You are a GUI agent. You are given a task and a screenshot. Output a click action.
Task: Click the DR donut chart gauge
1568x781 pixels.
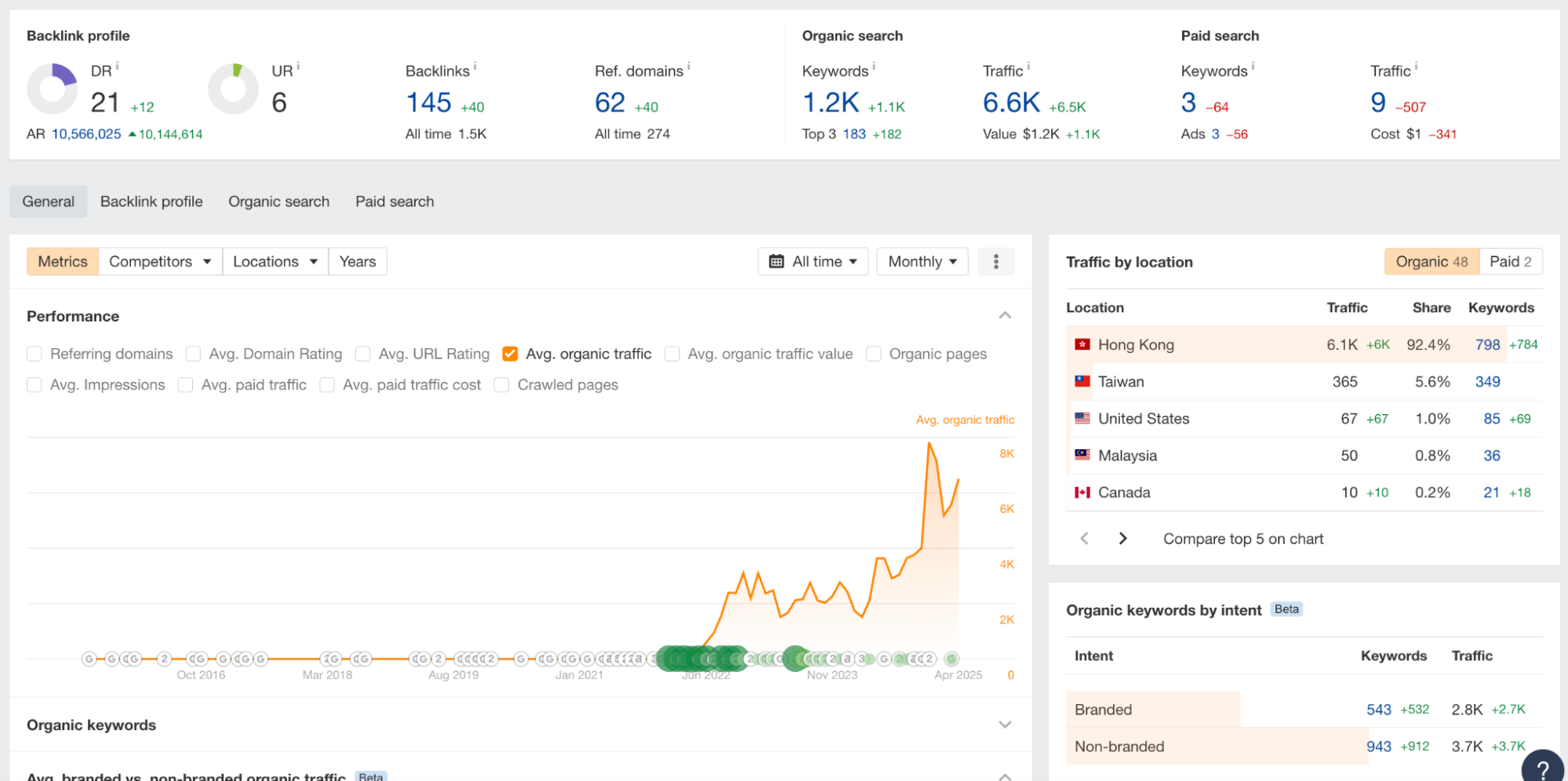[52, 89]
